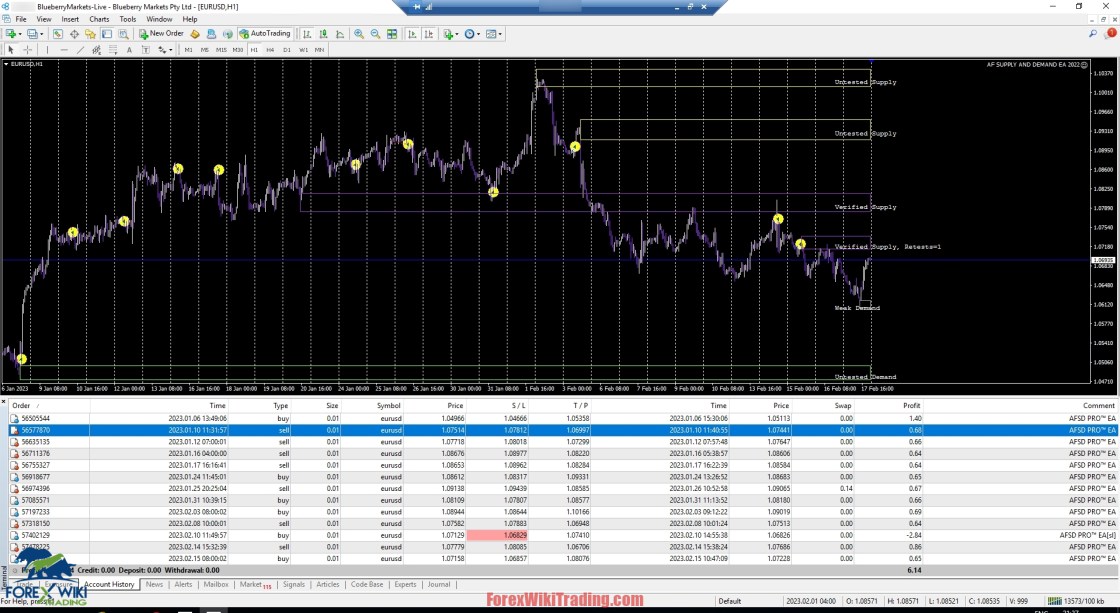Launch MetaEditor with the yellow book icon

[x=194, y=34]
